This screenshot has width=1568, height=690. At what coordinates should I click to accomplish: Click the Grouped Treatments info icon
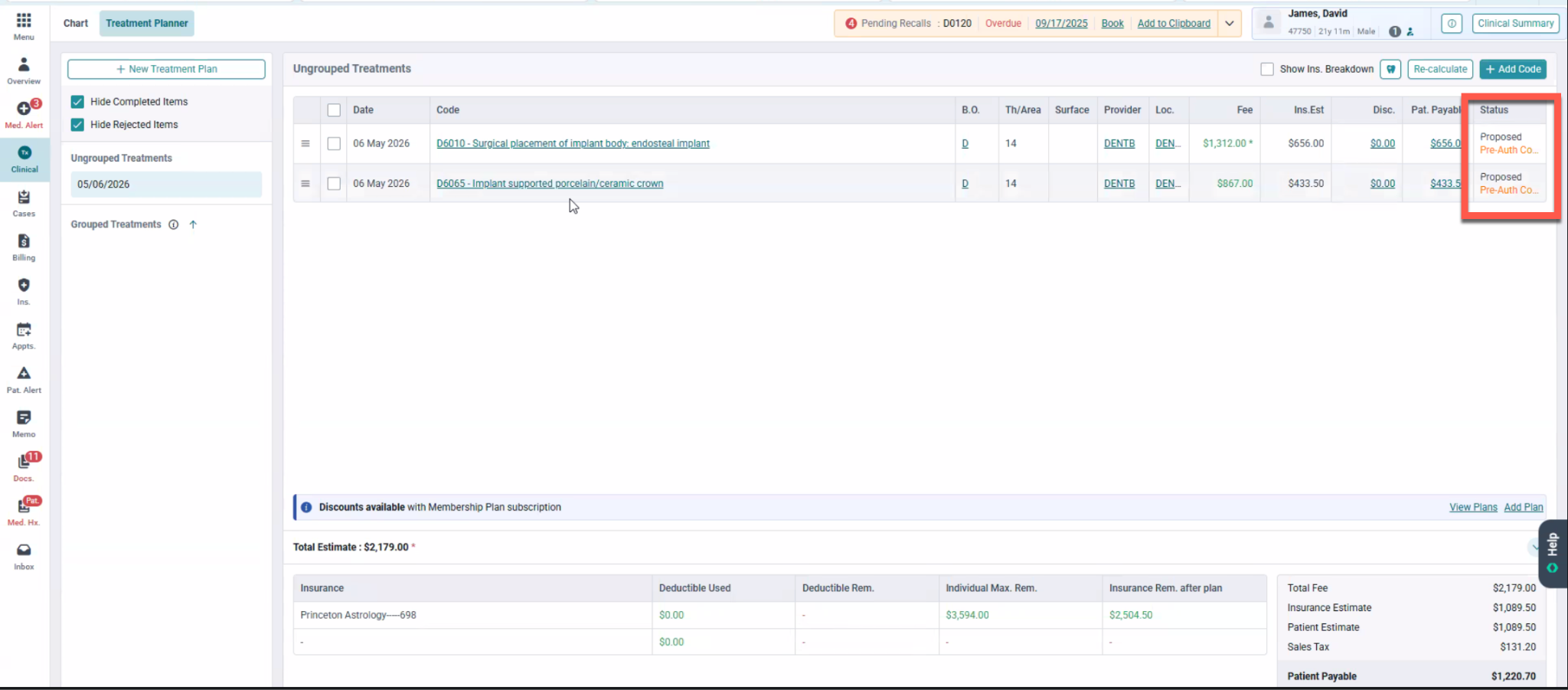click(x=174, y=224)
